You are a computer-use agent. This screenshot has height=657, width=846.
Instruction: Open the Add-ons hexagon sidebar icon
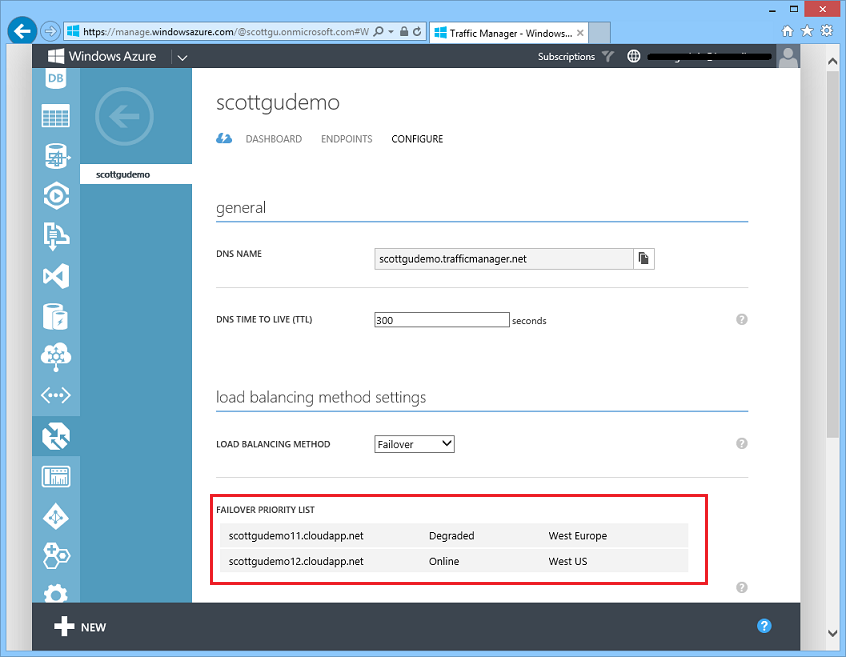point(56,556)
